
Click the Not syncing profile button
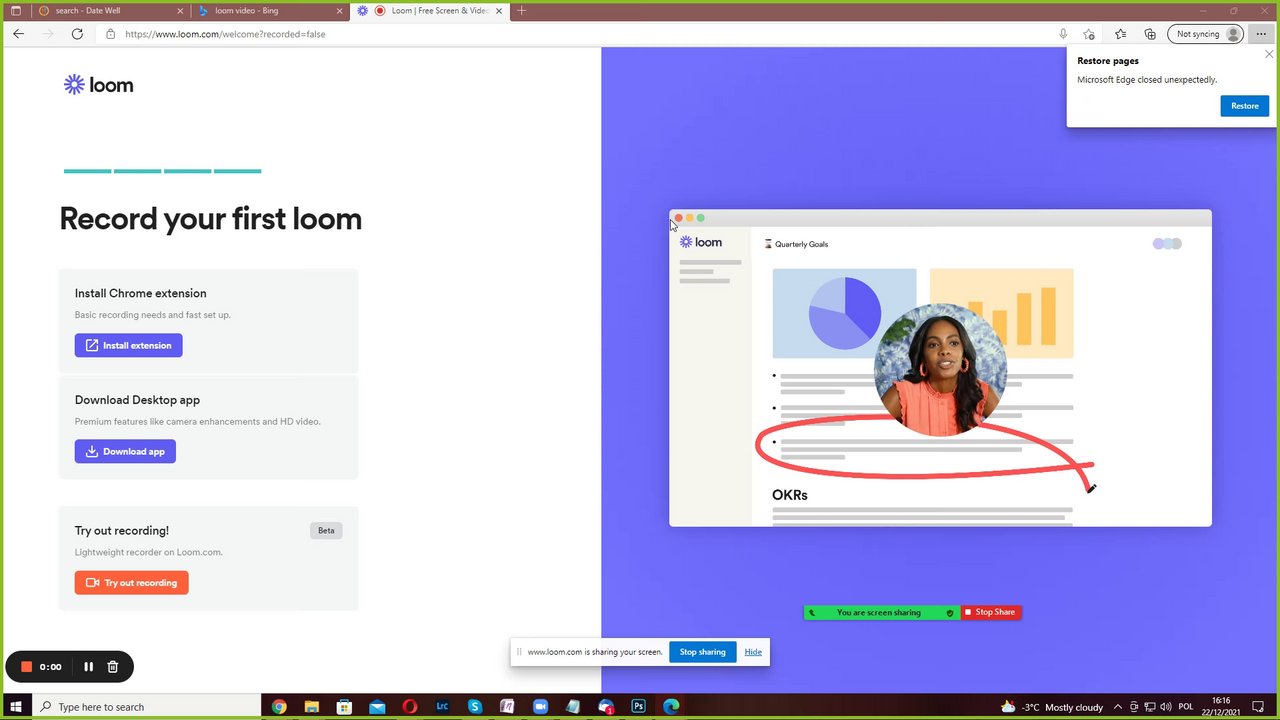[x=1207, y=34]
